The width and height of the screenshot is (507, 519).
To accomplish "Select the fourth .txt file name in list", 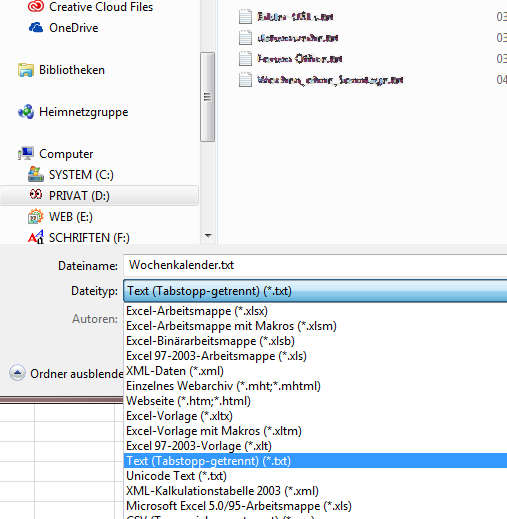I will 330,80.
